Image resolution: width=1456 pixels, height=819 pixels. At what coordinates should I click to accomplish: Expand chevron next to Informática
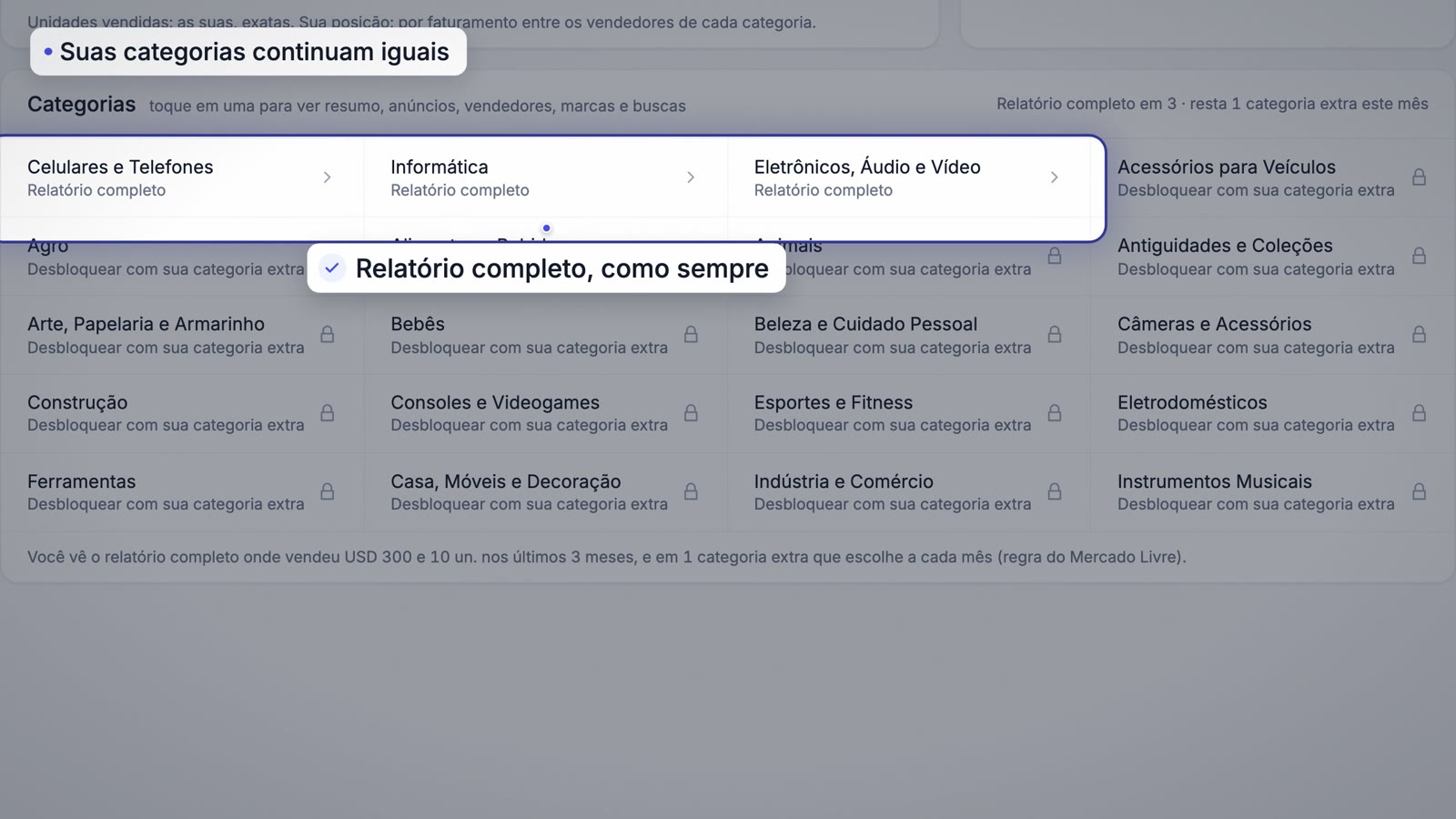(691, 177)
